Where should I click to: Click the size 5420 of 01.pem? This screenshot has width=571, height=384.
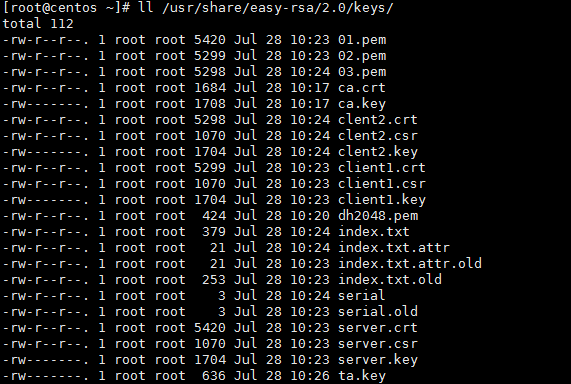(x=210, y=40)
